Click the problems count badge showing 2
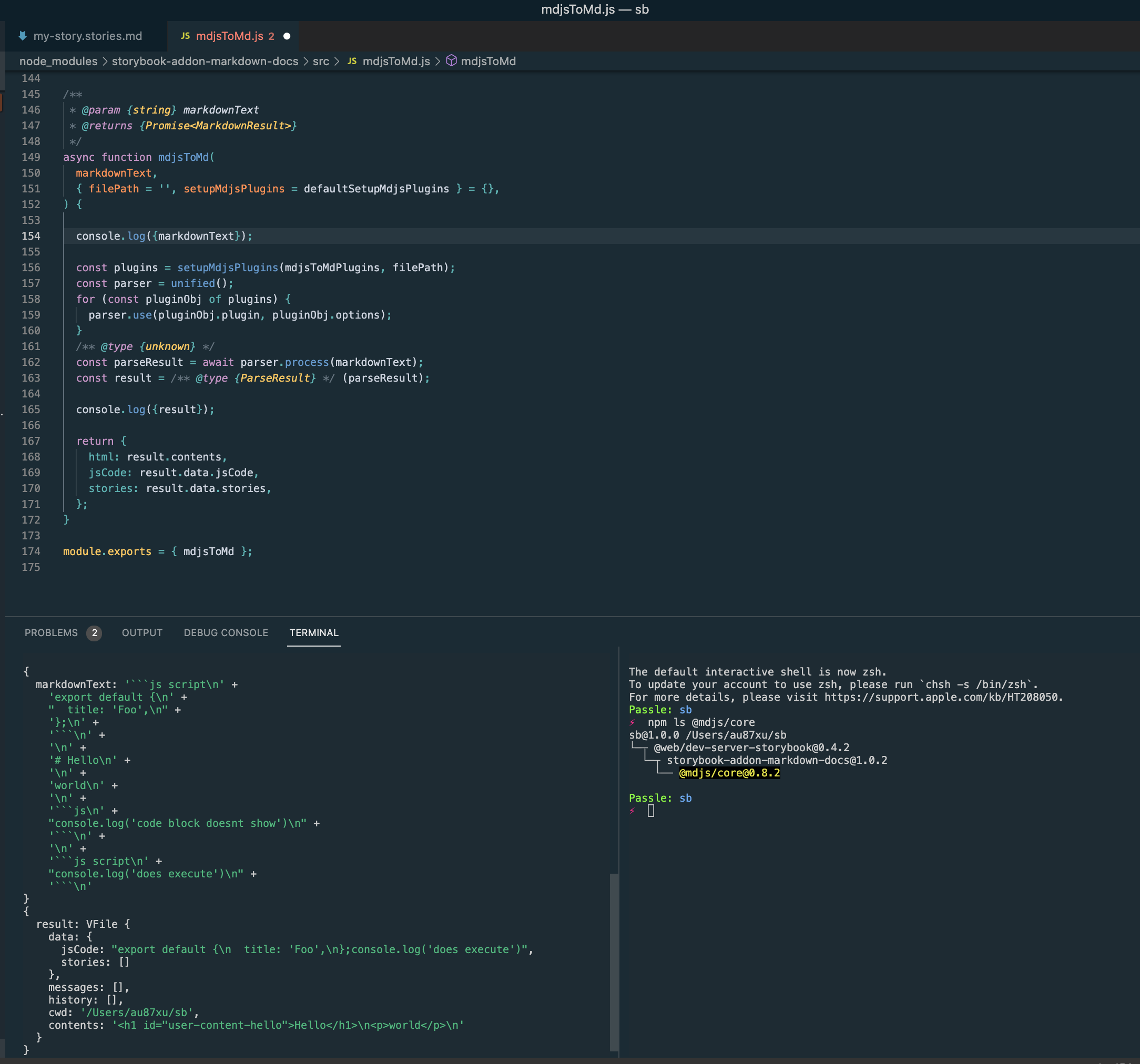 tap(94, 633)
